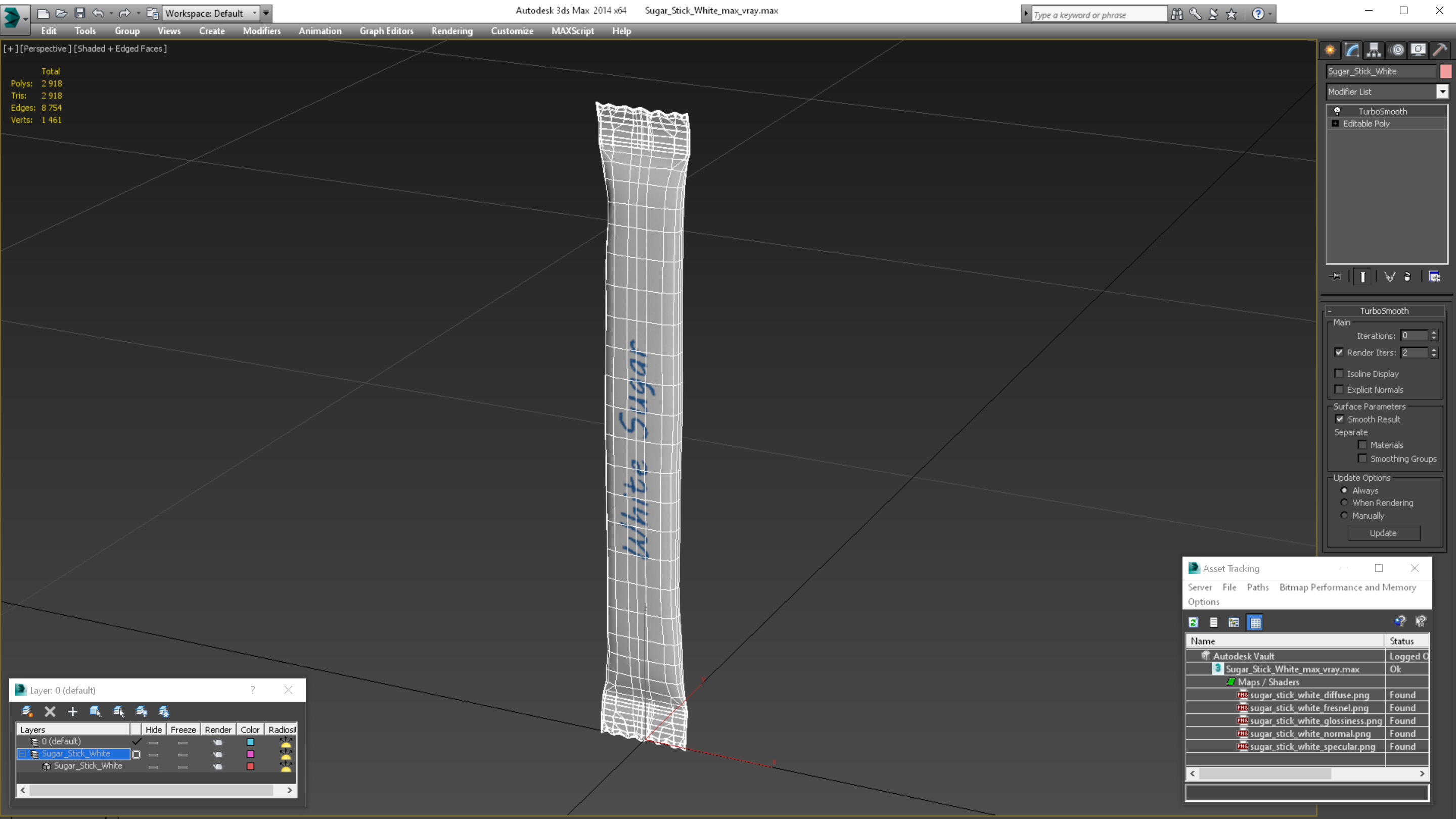The height and width of the screenshot is (819, 1456).
Task: Open the Utilities command panel hammer icon
Action: (x=1440, y=51)
